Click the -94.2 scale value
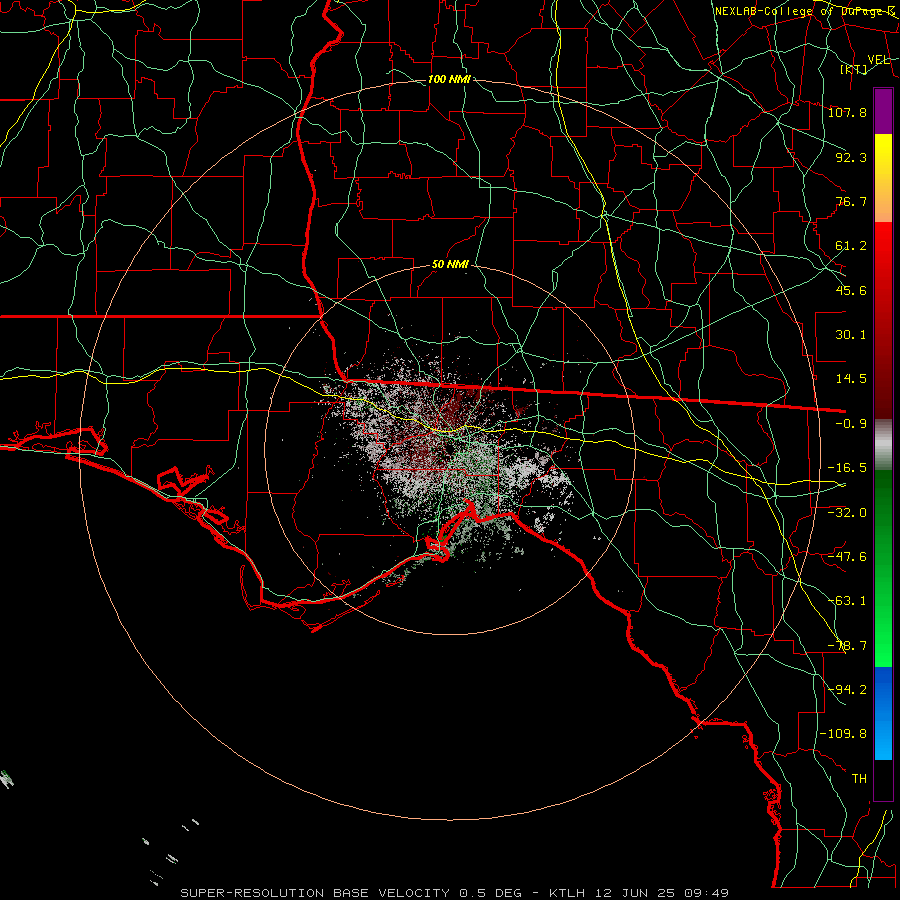900x900 pixels. tap(847, 689)
